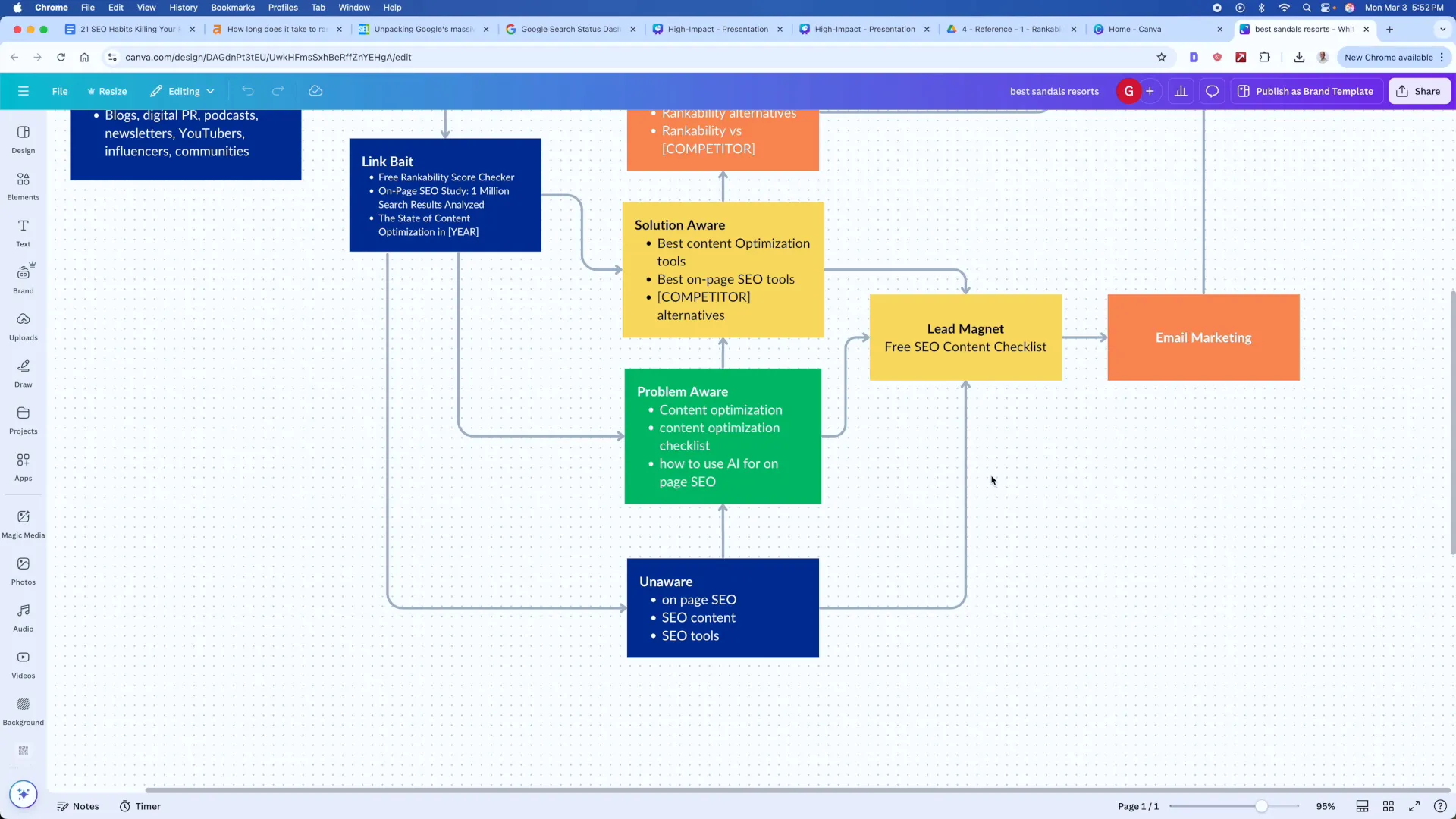Viewport: 1456px width, 819px height.
Task: Open the Uploads panel
Action: (x=23, y=326)
